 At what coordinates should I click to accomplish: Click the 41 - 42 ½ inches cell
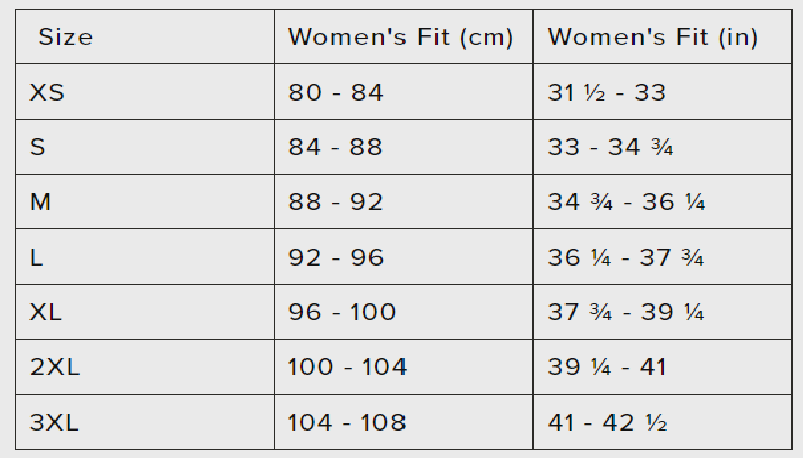(607, 422)
